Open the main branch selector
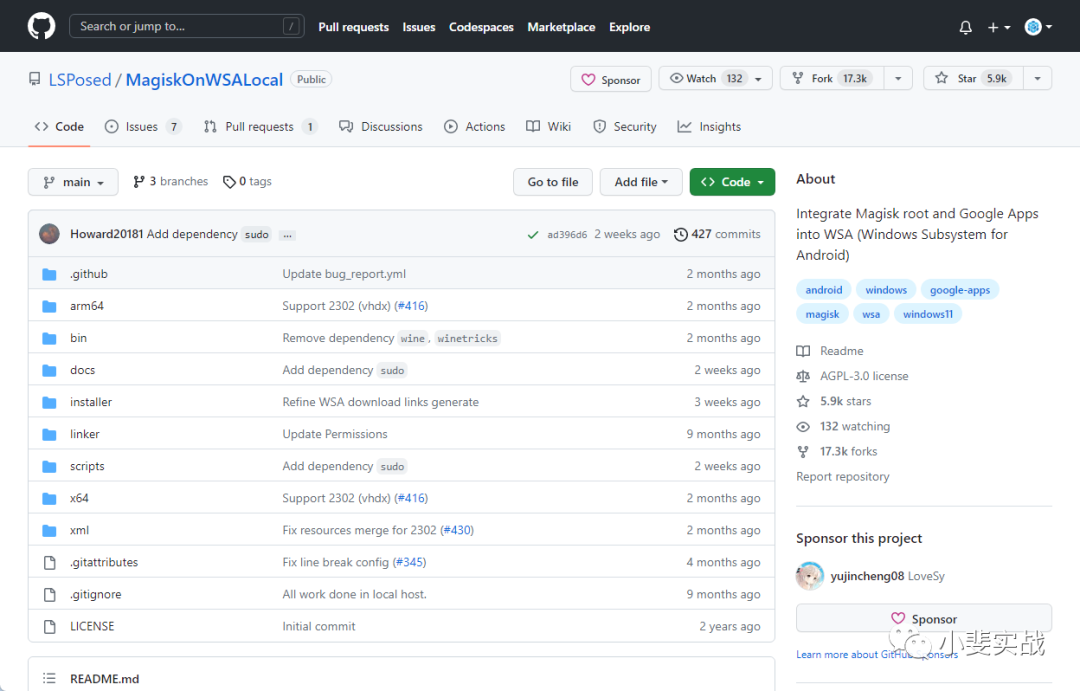1080x691 pixels. [x=73, y=182]
